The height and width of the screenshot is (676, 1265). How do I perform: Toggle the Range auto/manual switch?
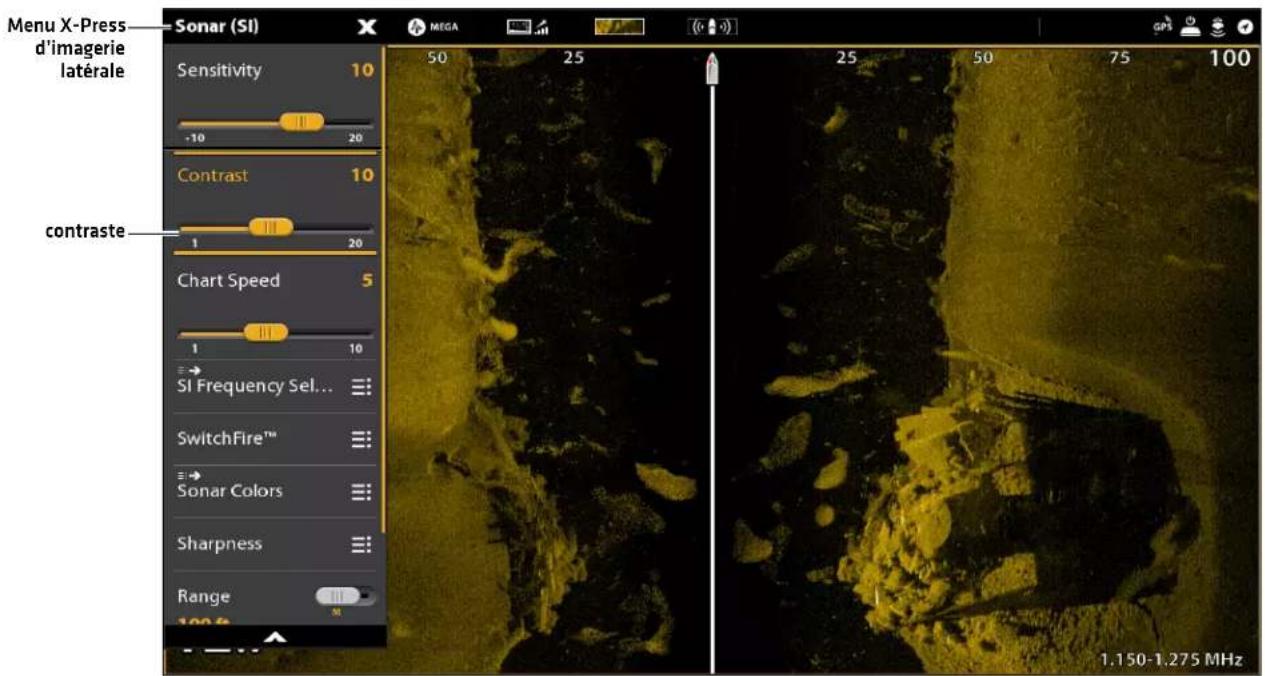coord(346,596)
